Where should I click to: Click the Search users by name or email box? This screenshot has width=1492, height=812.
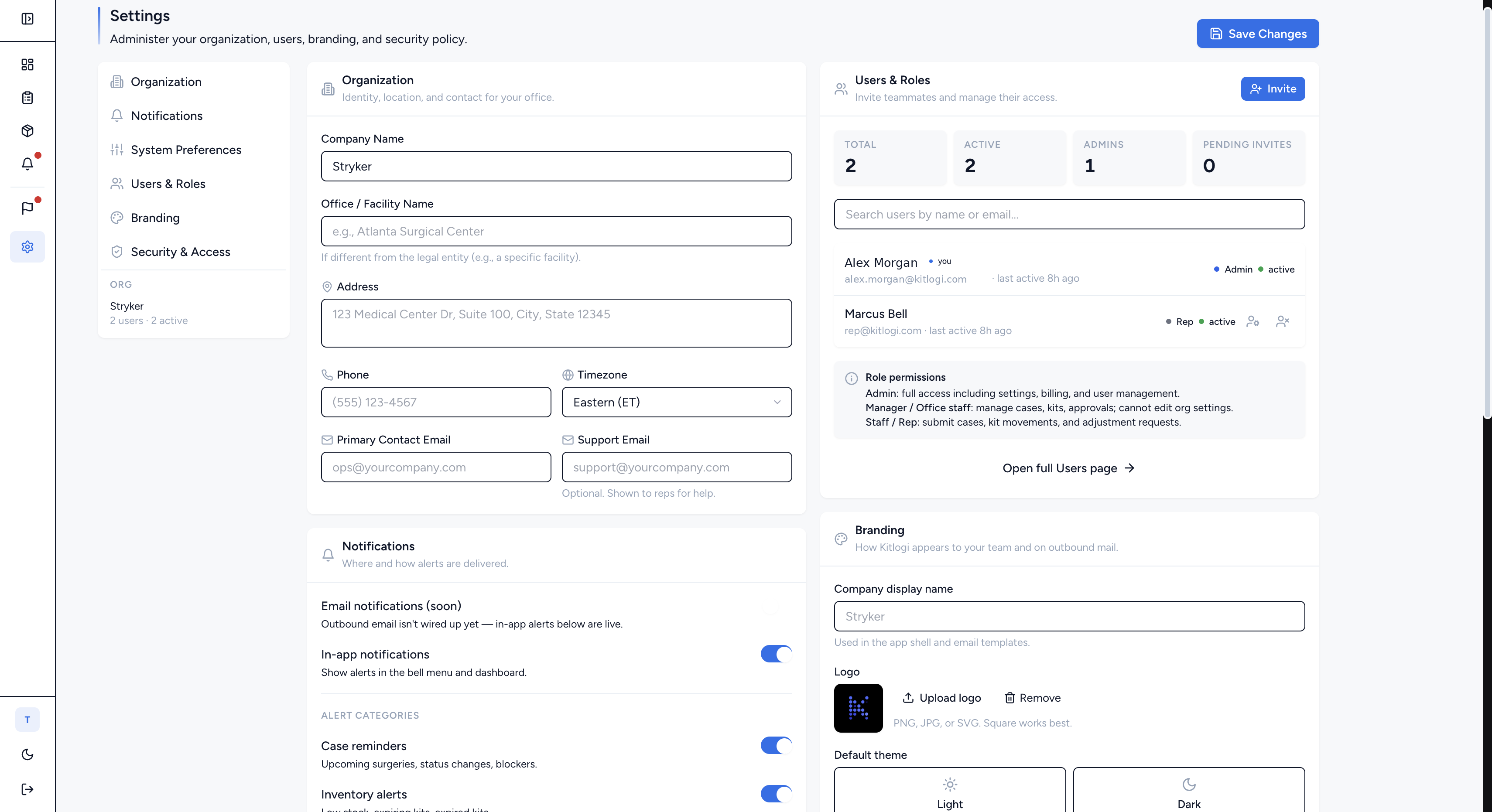[1069, 214]
